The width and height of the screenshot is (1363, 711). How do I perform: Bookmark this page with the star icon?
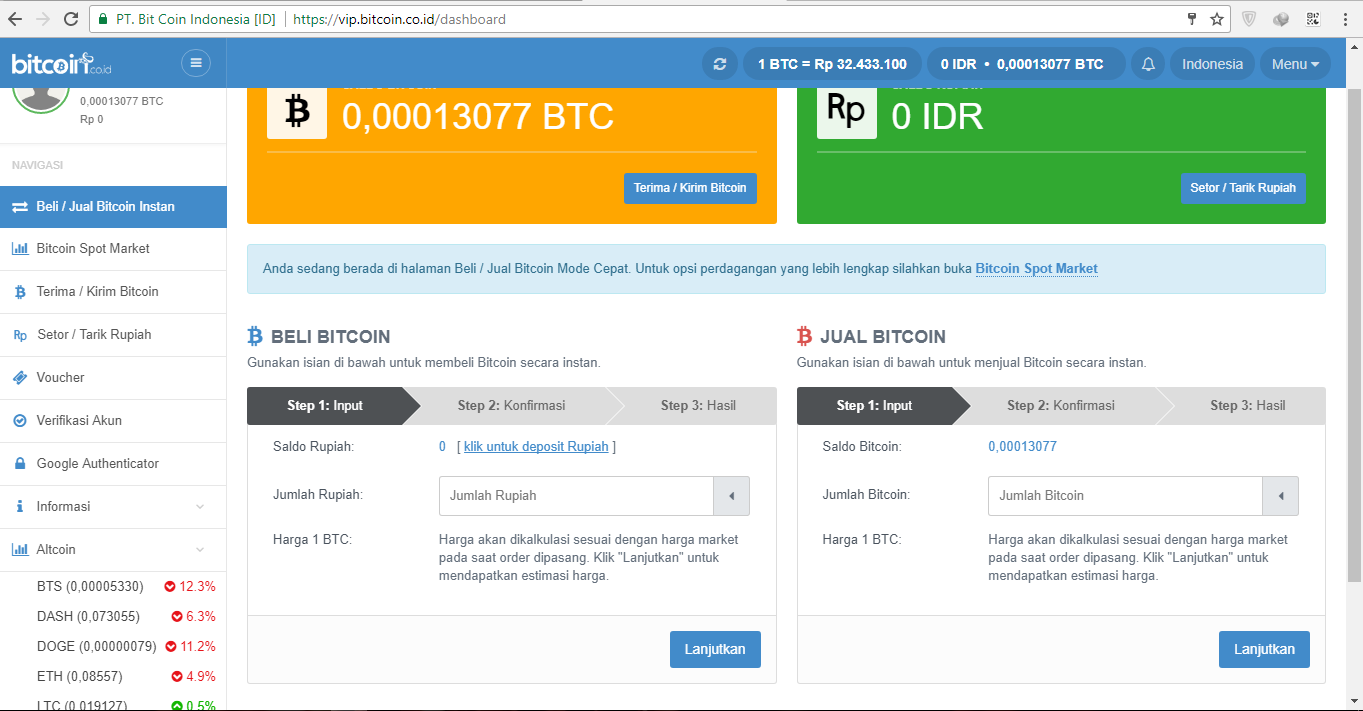(1217, 19)
